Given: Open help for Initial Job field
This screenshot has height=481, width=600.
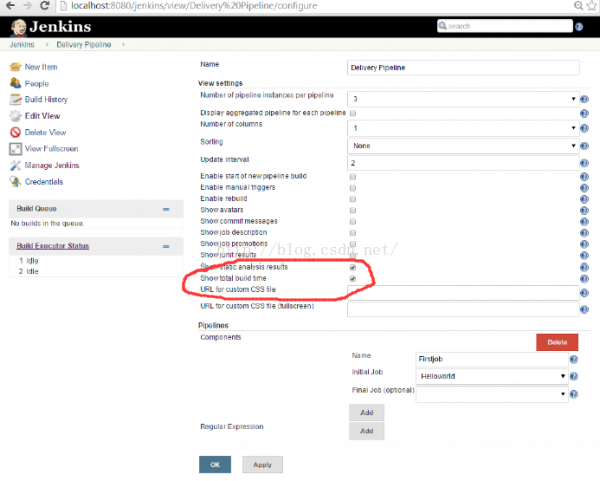Looking at the screenshot, I should coord(574,377).
